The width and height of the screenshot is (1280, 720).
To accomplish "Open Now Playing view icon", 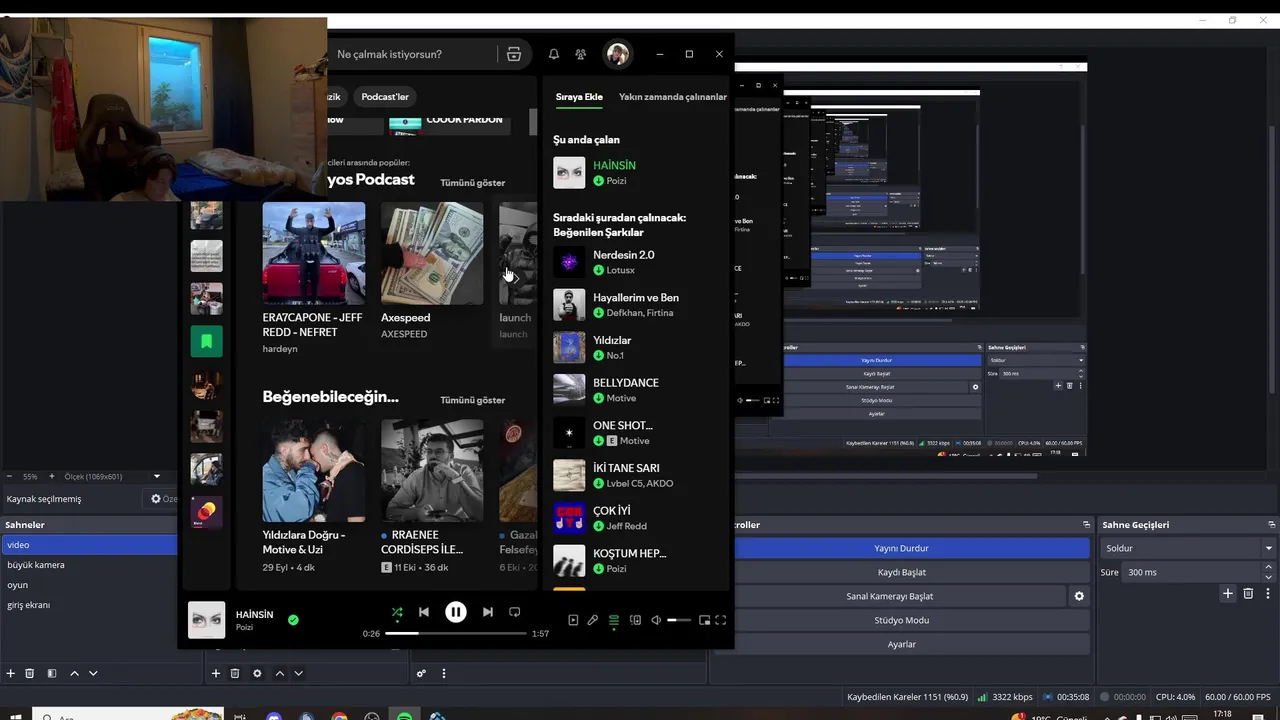I will click(x=573, y=620).
